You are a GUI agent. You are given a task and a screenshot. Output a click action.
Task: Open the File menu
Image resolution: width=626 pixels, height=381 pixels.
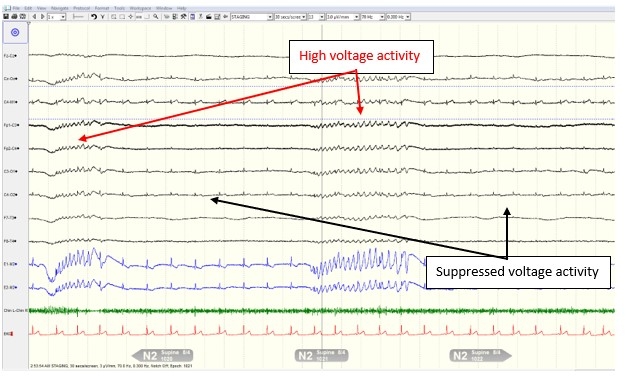point(16,8)
